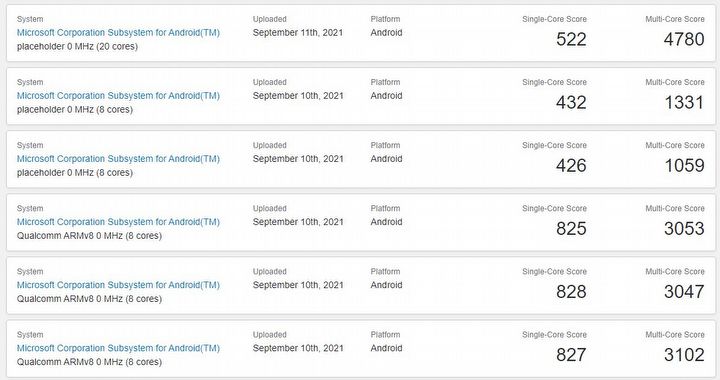Open the result link with 20 cores

pos(118,33)
